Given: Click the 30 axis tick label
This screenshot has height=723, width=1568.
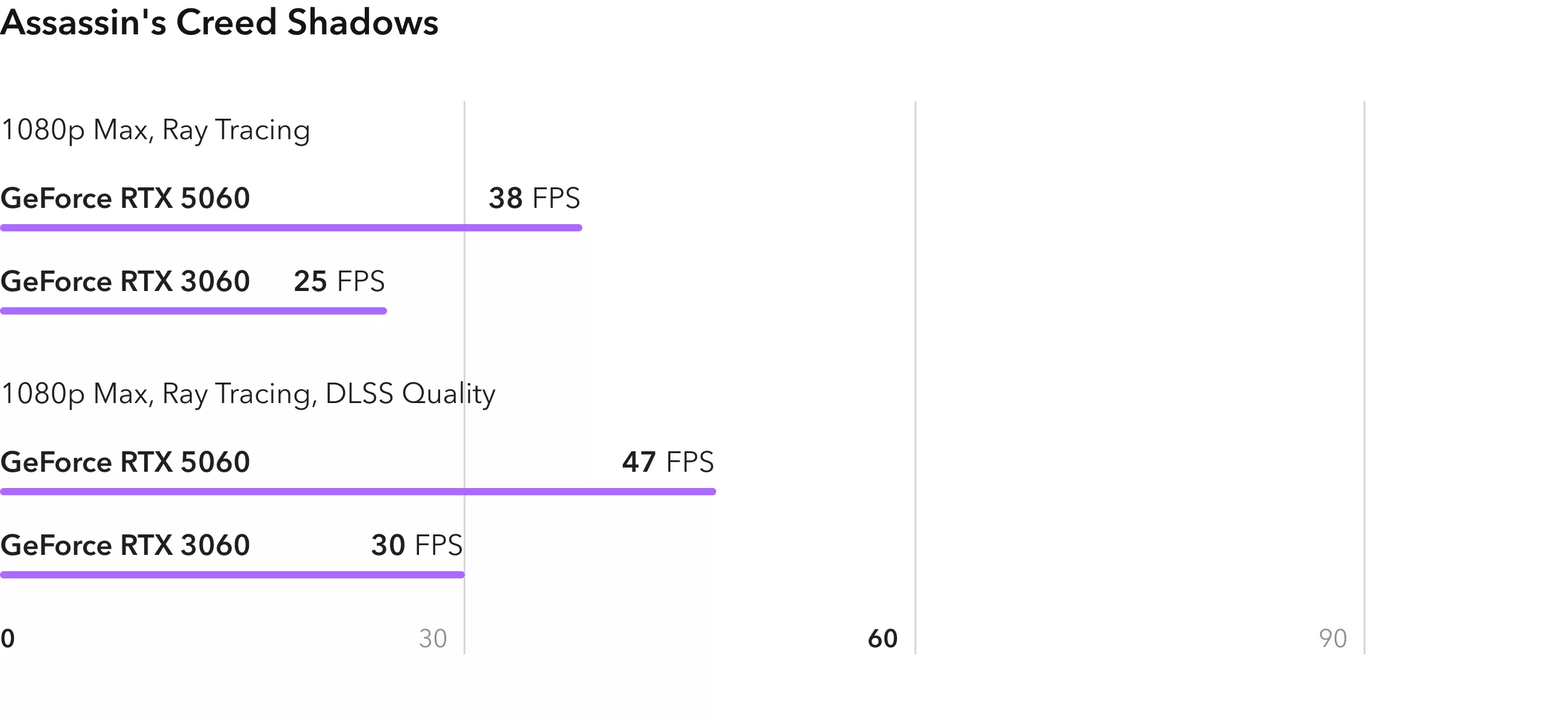Looking at the screenshot, I should click(x=433, y=639).
